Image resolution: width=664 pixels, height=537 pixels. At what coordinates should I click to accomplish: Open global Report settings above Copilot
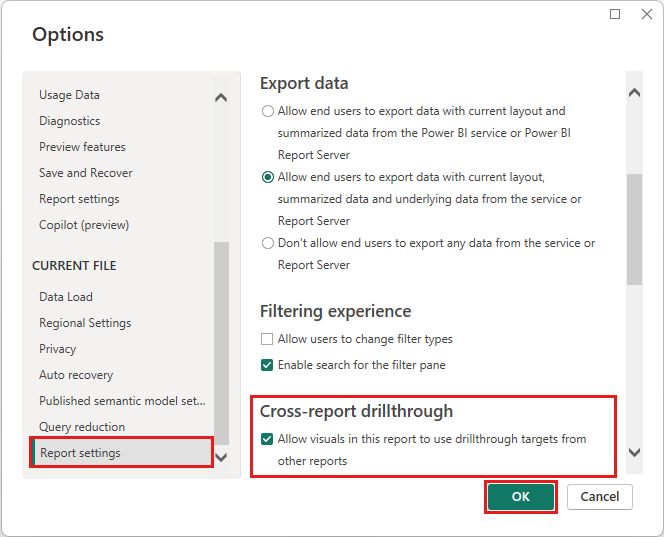tap(79, 199)
